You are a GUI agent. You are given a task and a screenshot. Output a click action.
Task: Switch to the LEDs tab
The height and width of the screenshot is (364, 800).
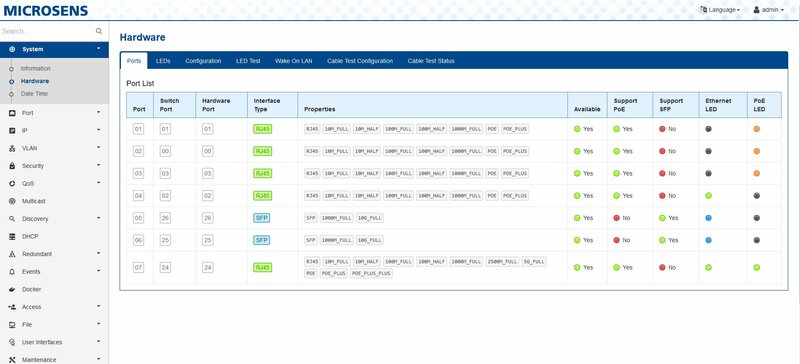pos(163,61)
